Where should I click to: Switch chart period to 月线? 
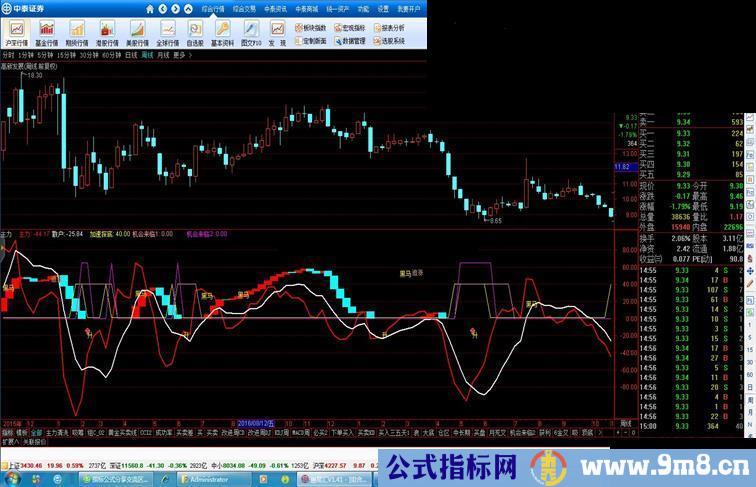163,55
